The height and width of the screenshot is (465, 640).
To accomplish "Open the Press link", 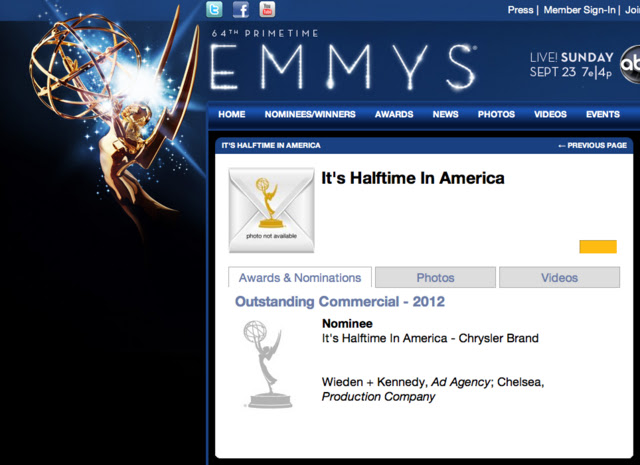I will pyautogui.click(x=520, y=10).
